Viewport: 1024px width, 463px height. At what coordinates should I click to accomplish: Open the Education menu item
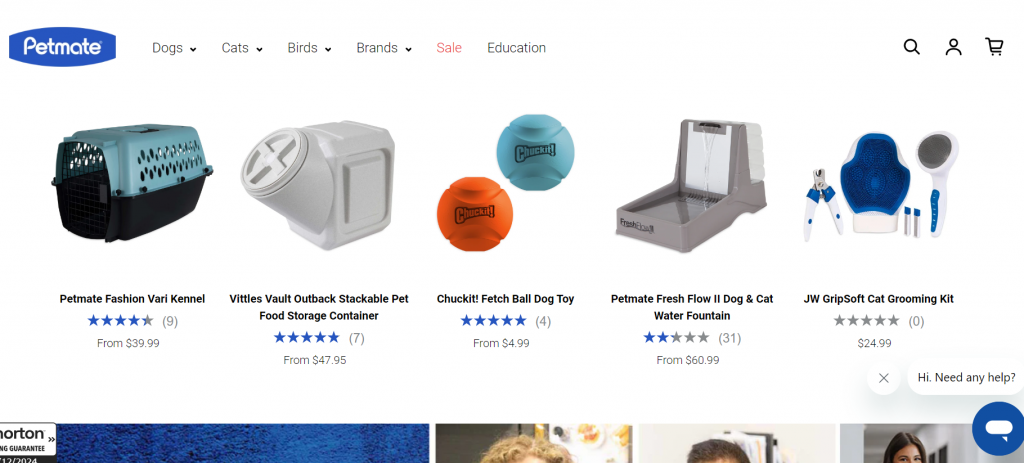pos(516,48)
